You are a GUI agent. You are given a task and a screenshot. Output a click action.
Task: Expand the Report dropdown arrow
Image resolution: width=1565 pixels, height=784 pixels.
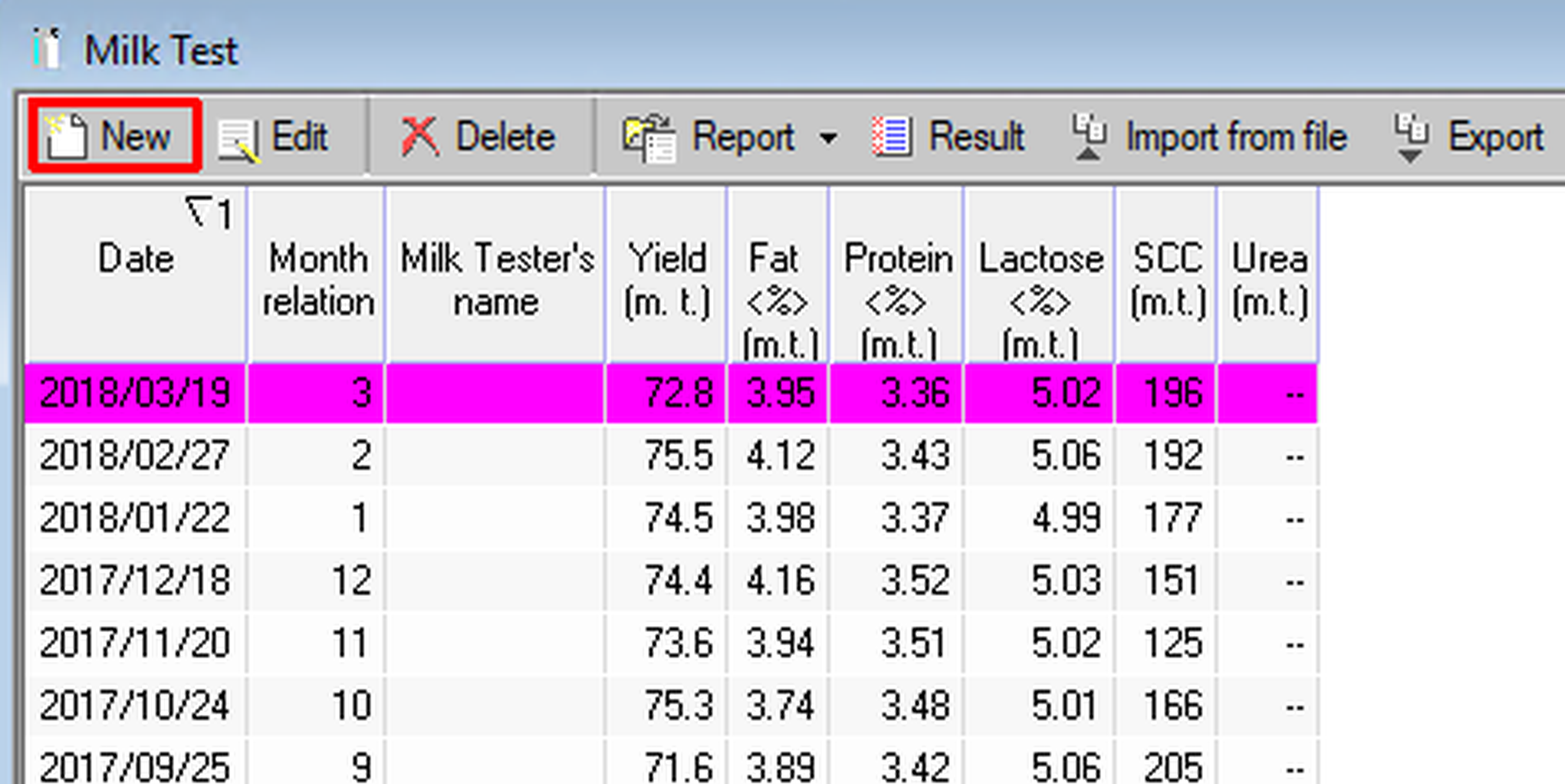click(827, 138)
